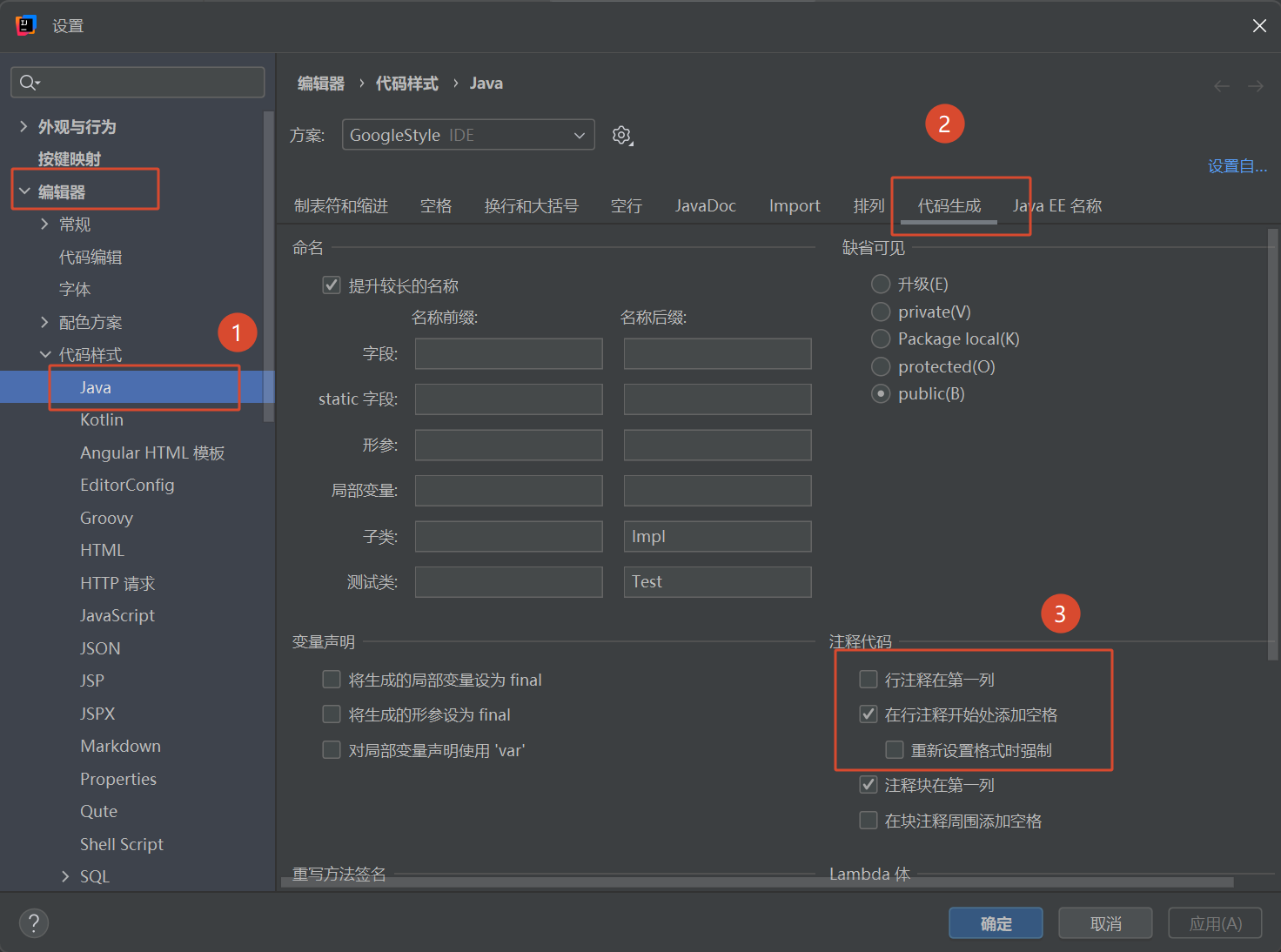Screen dimensions: 1281x952
Task: Select the '代码生成' tab
Action: [x=949, y=206]
